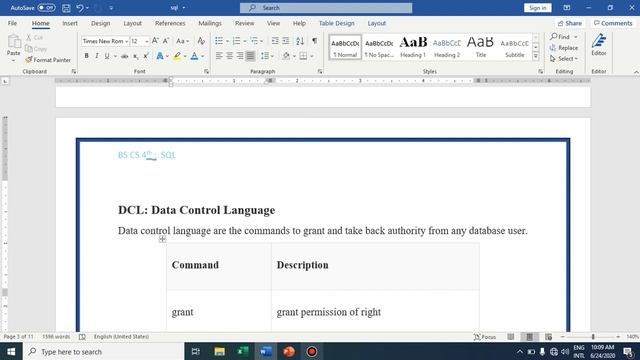The image size is (640, 360).
Task: Click the Sort icon
Action: [x=300, y=41]
